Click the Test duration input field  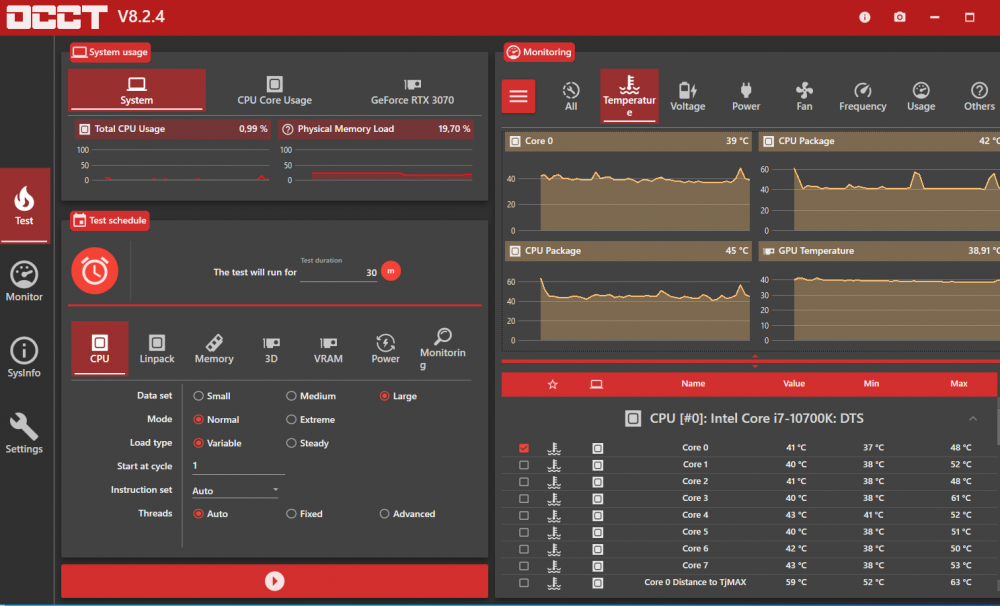(338, 272)
